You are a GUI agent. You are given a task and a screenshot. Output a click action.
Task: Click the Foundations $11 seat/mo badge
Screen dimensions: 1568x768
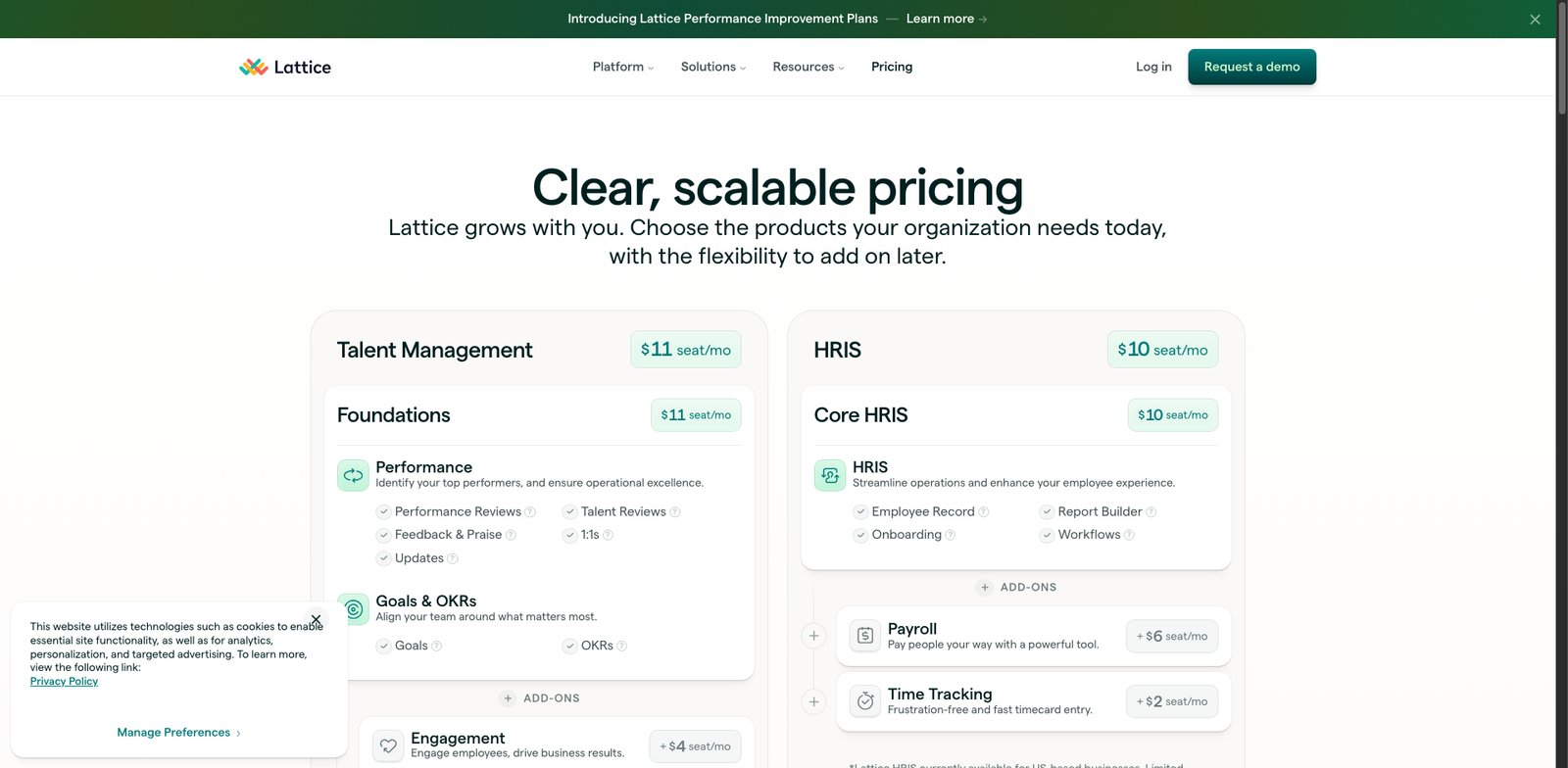[696, 415]
